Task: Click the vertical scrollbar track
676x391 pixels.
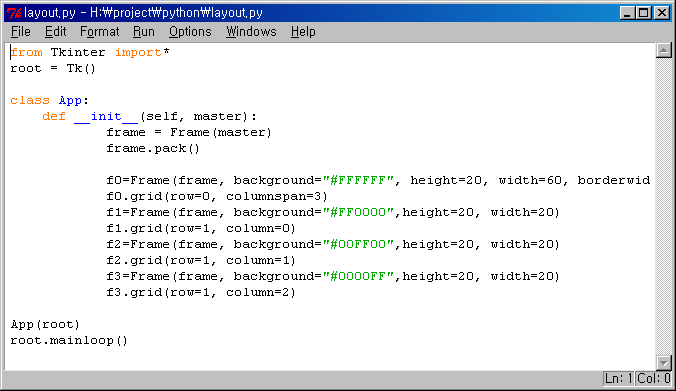Action: (663, 207)
